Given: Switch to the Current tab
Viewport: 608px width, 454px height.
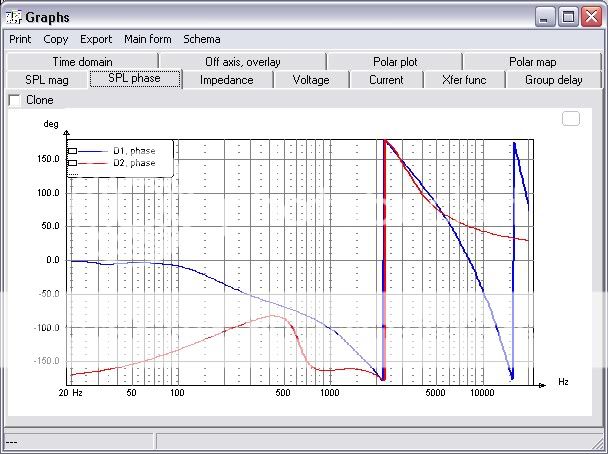Looking at the screenshot, I should click(x=386, y=79).
